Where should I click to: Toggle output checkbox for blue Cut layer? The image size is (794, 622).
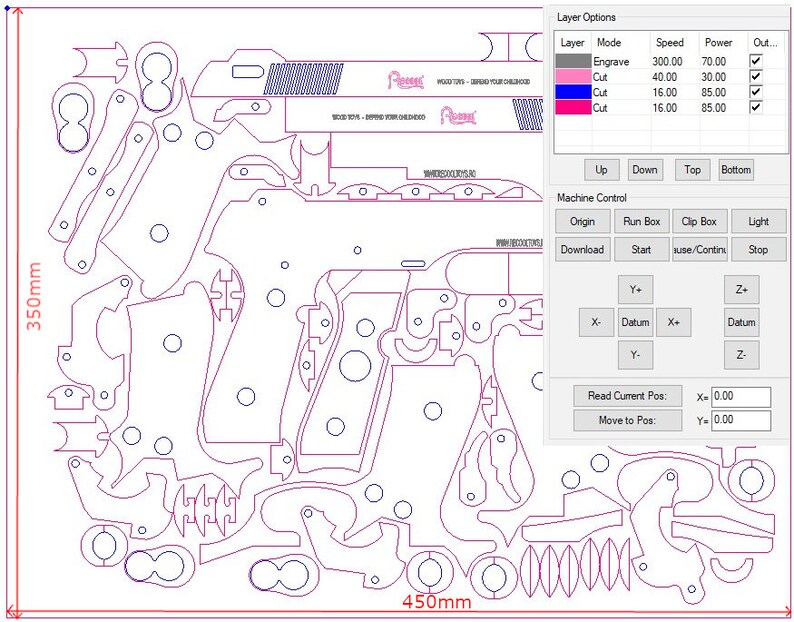pos(756,92)
